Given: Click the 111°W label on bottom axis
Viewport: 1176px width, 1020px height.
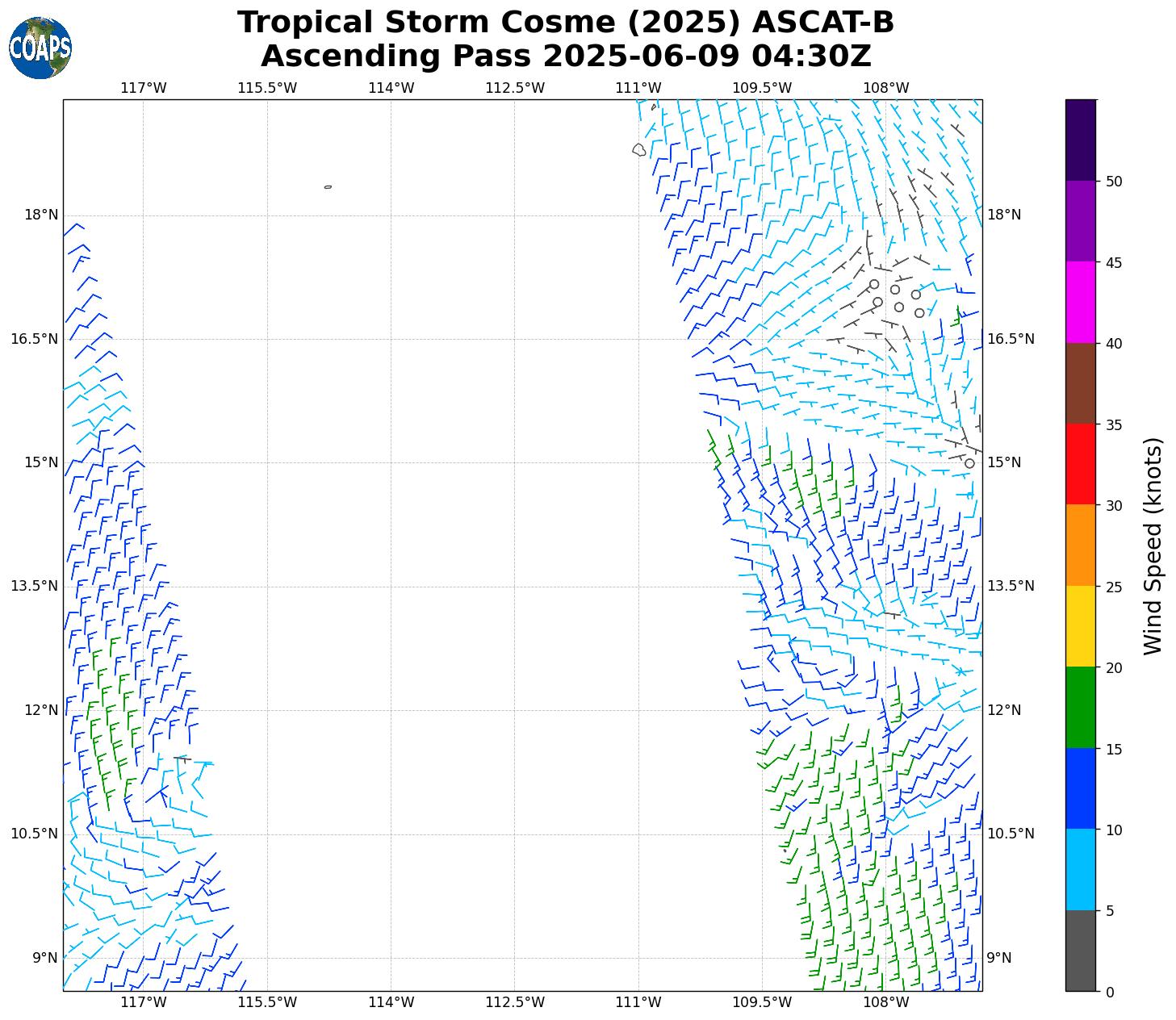Looking at the screenshot, I should [x=638, y=1002].
